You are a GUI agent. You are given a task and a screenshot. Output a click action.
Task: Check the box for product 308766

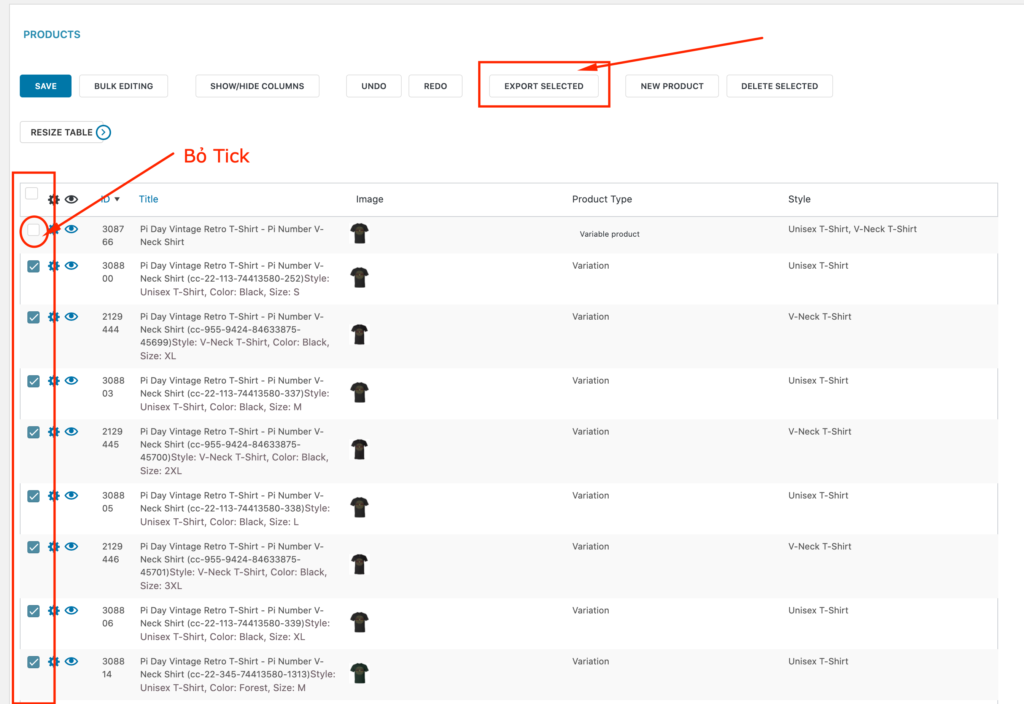(33, 230)
